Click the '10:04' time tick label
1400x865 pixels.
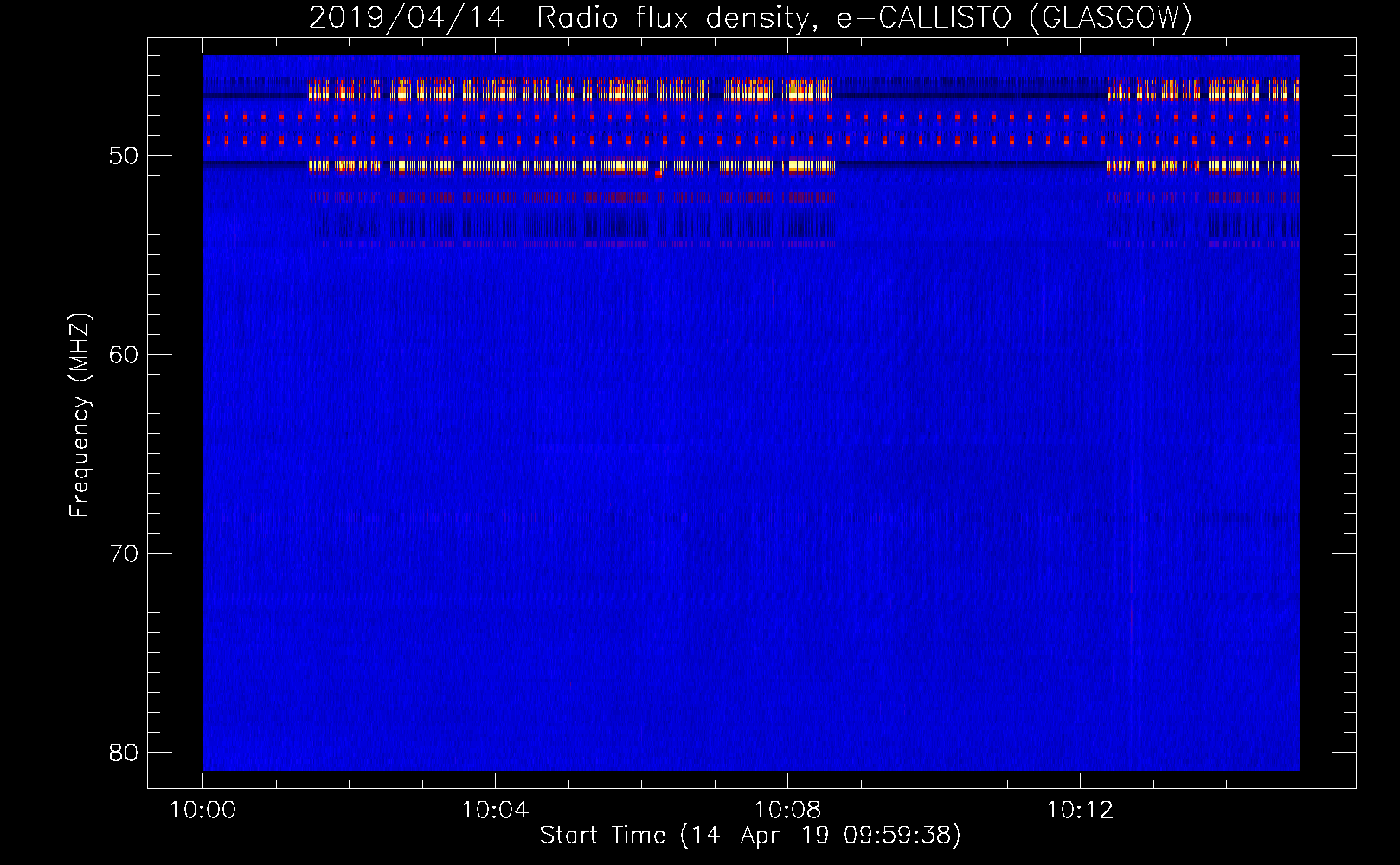[495, 811]
